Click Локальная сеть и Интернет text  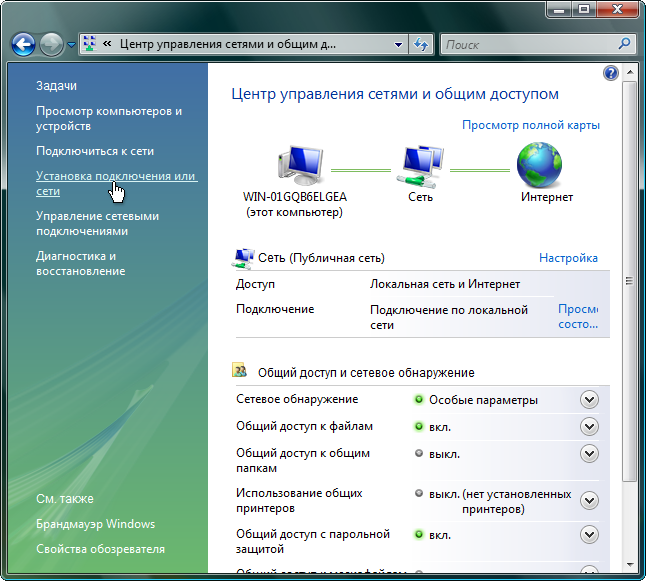(445, 284)
